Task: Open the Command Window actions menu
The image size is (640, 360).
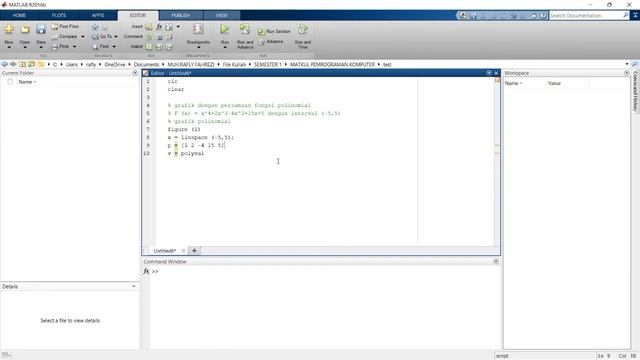Action: tap(496, 261)
